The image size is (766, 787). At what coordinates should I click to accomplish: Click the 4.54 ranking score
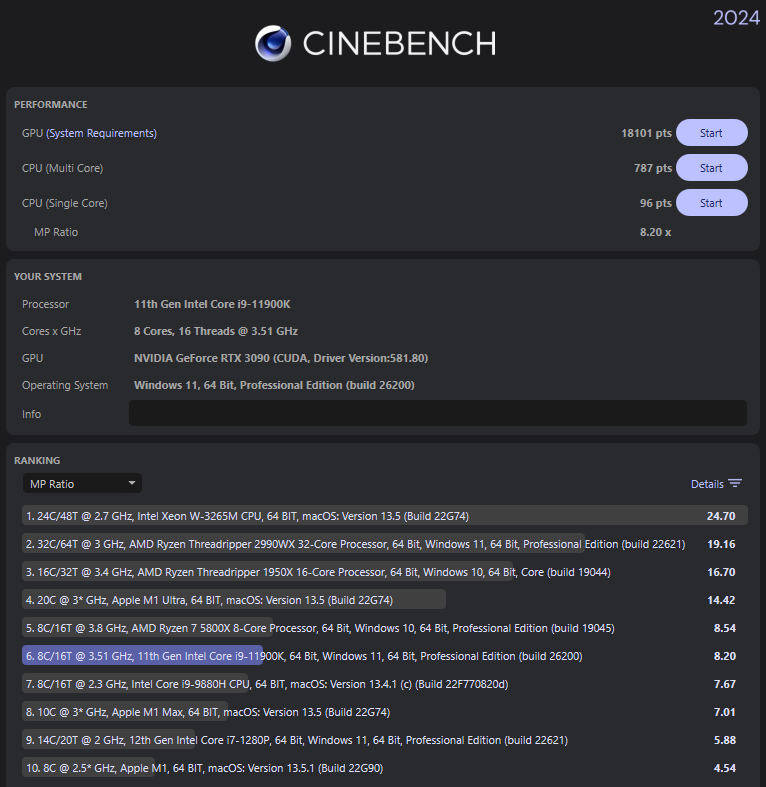tap(724, 768)
